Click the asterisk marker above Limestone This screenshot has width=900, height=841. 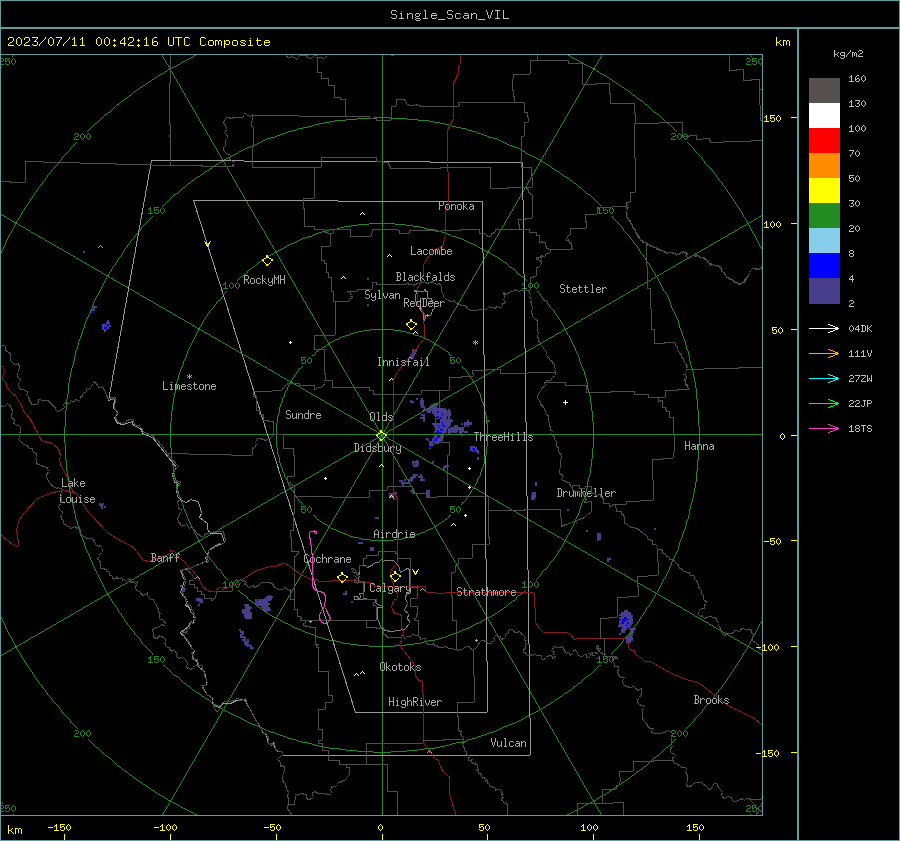point(189,377)
